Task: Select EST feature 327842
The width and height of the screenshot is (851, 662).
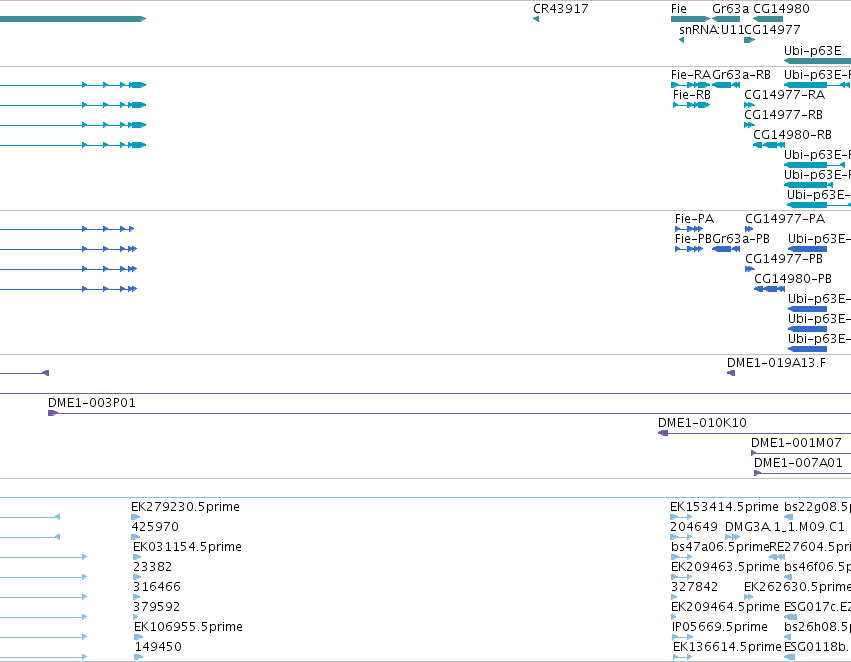Action: (695, 587)
